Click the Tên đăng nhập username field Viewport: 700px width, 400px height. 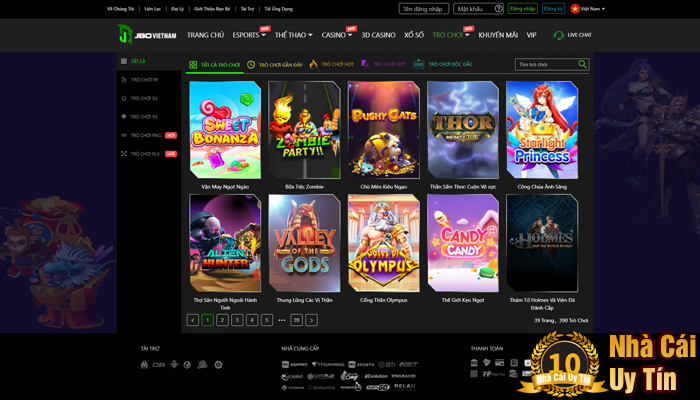click(423, 8)
